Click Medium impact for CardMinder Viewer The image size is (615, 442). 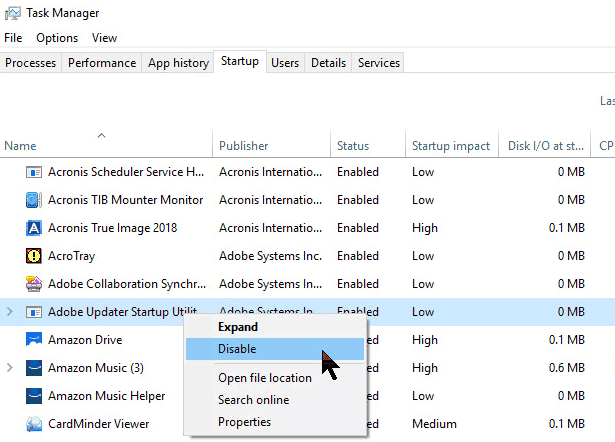pyautogui.click(x=435, y=424)
